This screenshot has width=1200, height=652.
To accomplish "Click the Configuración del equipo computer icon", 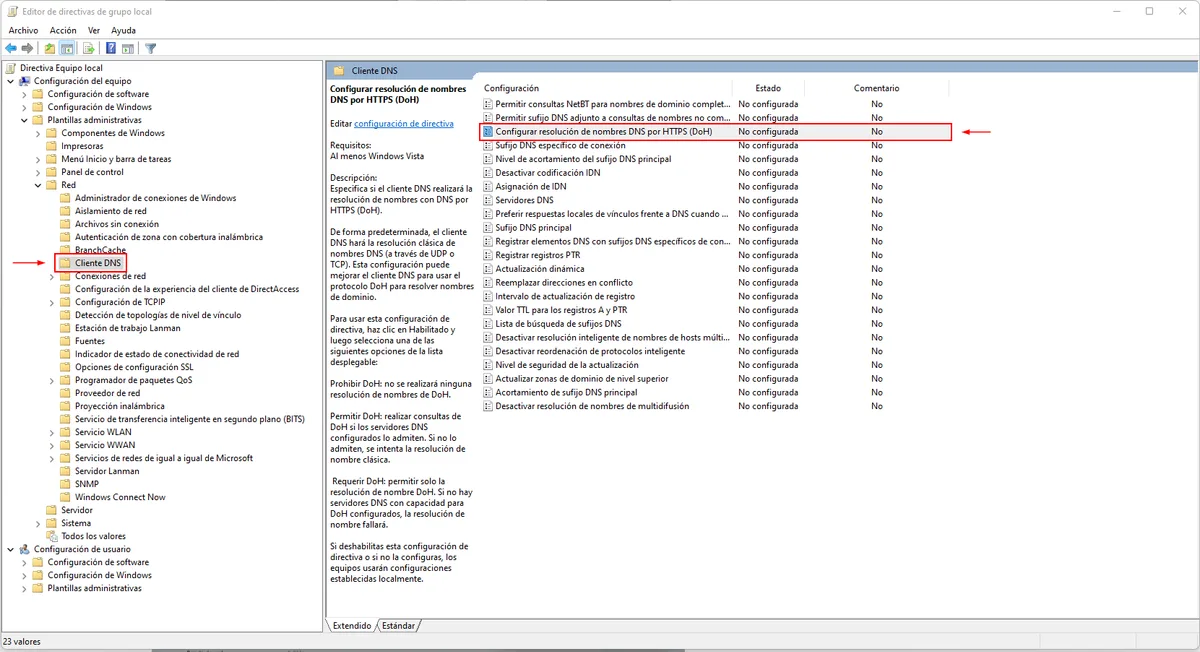I will pos(25,81).
